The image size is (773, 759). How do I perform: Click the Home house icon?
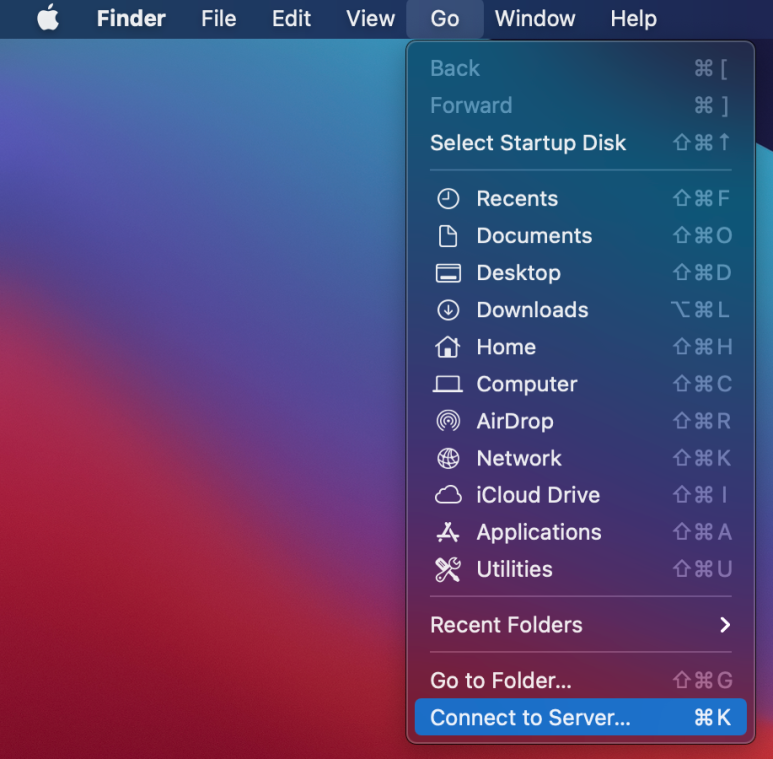pyautogui.click(x=448, y=347)
